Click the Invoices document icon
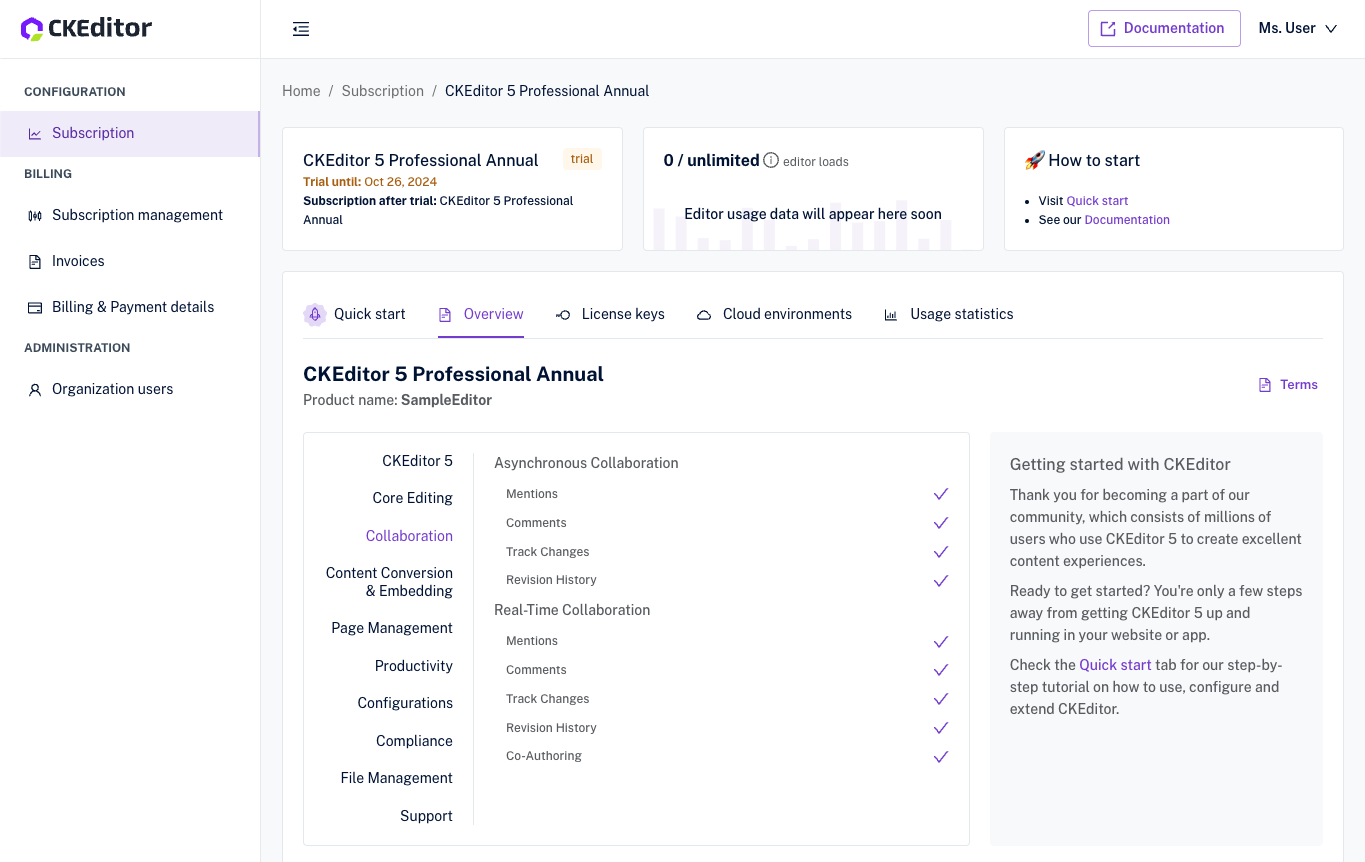The image size is (1365, 862). pos(35,262)
